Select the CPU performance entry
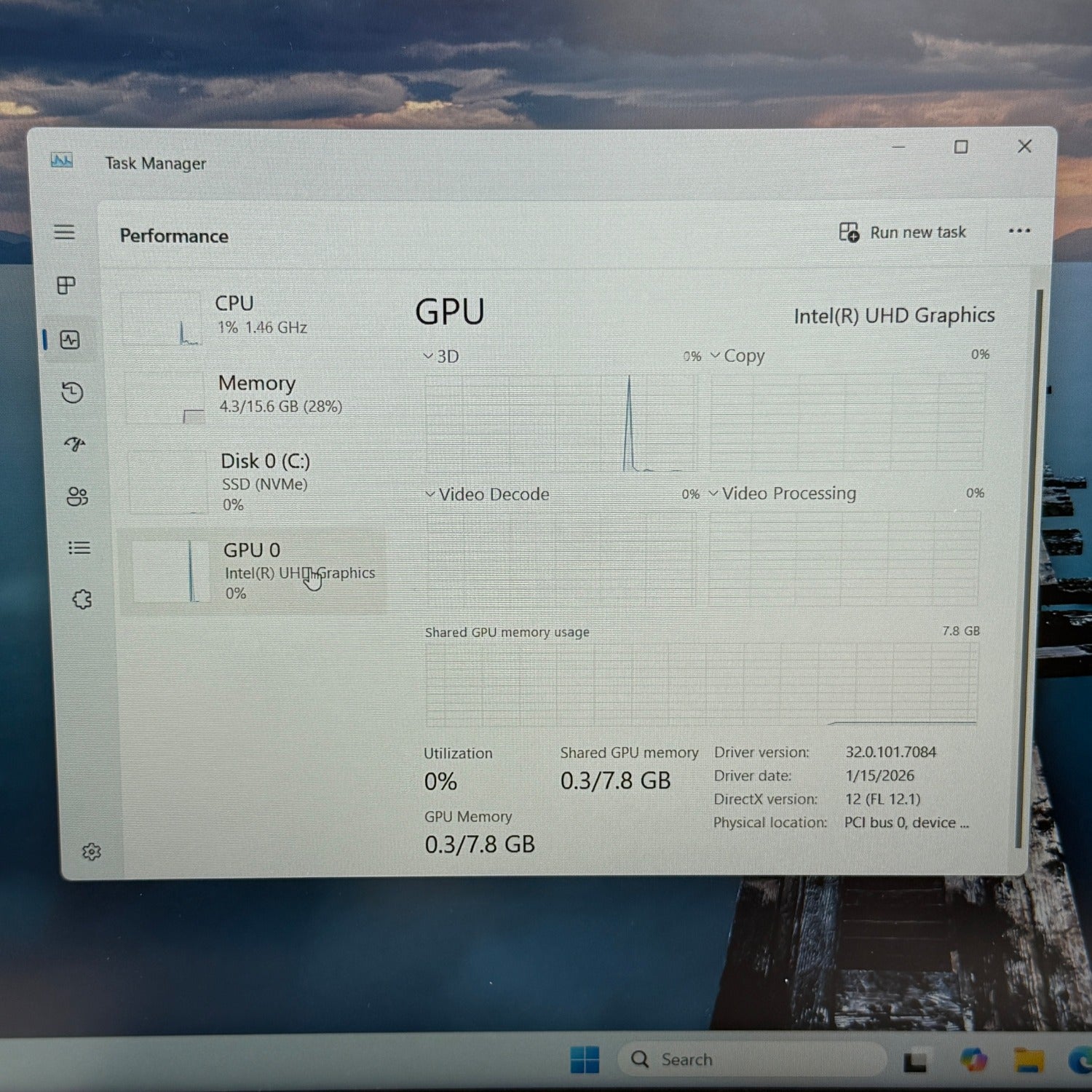 (252, 317)
